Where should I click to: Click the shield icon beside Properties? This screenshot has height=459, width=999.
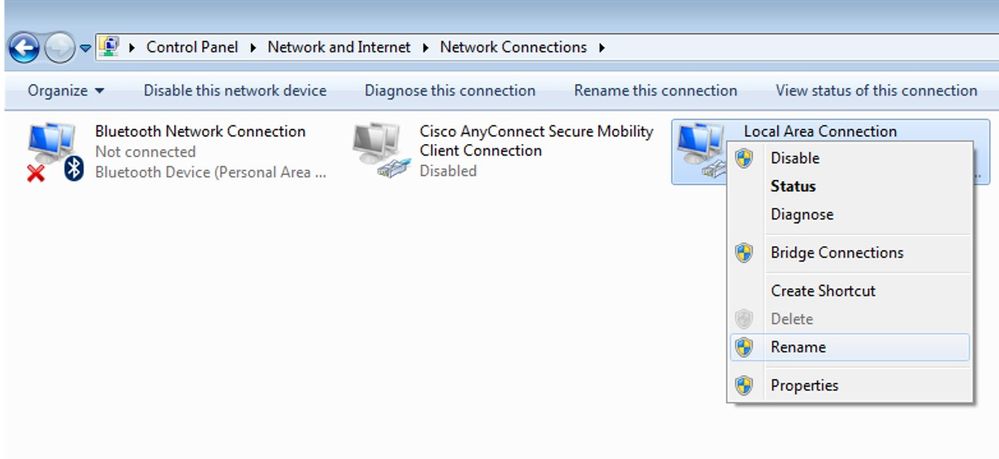point(743,385)
